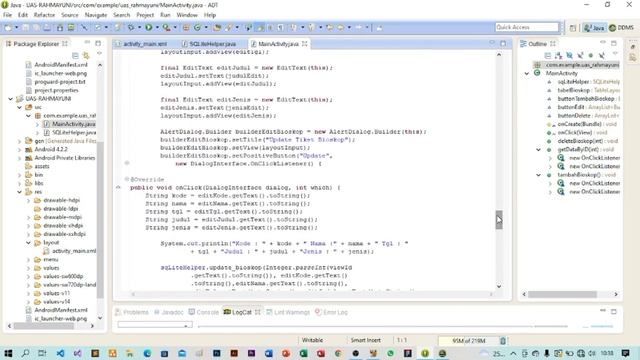Screen dimensions: 640x360
Task: Switch to the activity_main.xml editor tab
Action: point(141,44)
